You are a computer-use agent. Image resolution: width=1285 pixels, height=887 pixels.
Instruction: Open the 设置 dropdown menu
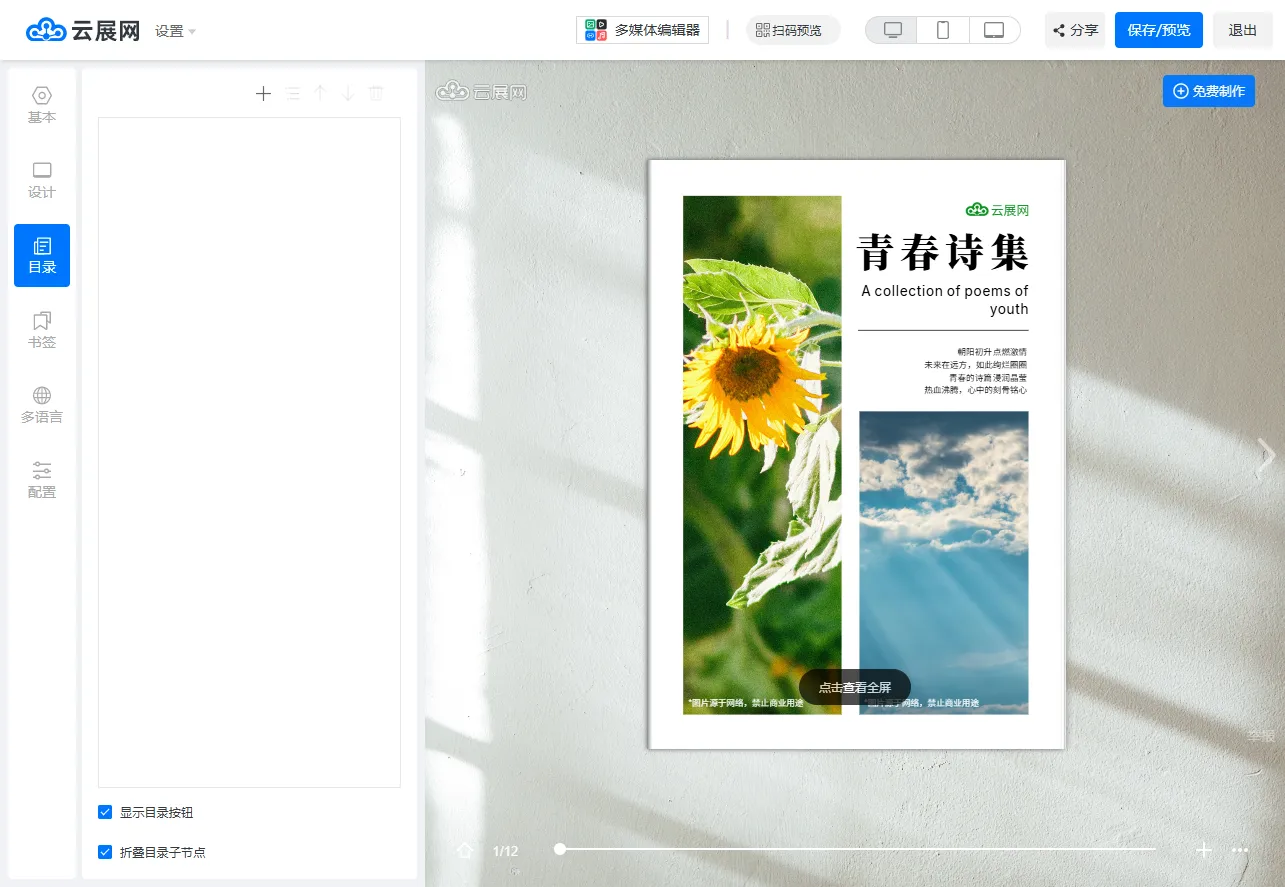coord(175,31)
